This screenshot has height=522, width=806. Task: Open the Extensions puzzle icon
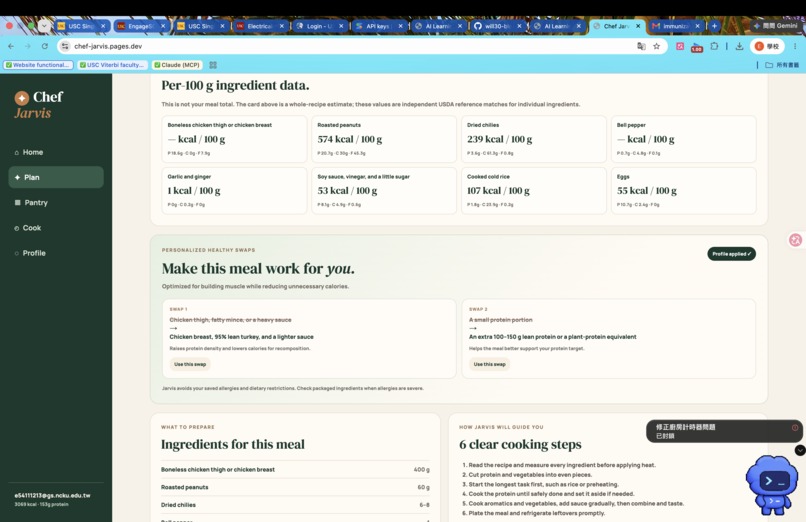[x=715, y=46]
